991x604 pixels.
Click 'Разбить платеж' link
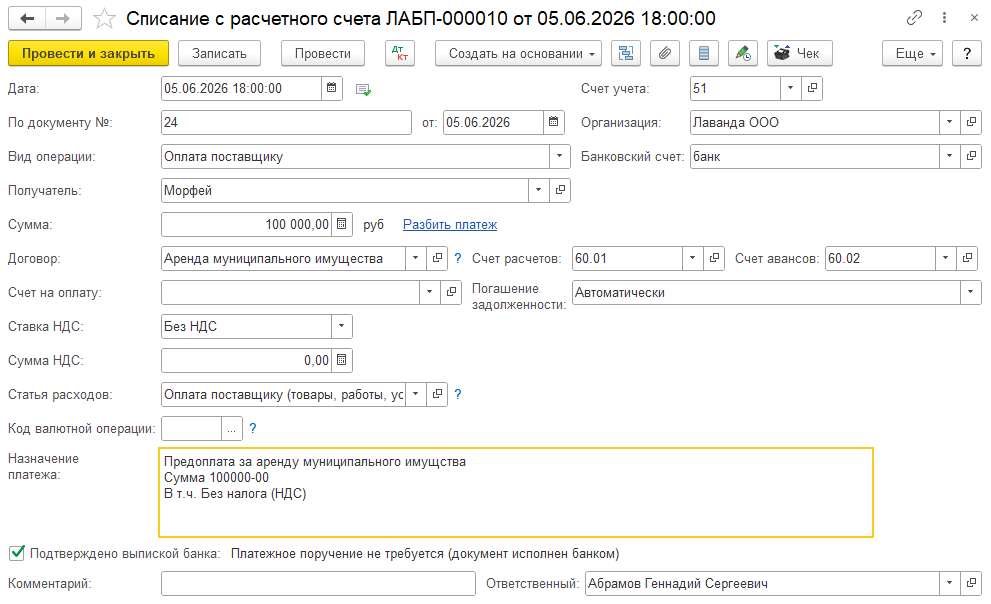(450, 224)
